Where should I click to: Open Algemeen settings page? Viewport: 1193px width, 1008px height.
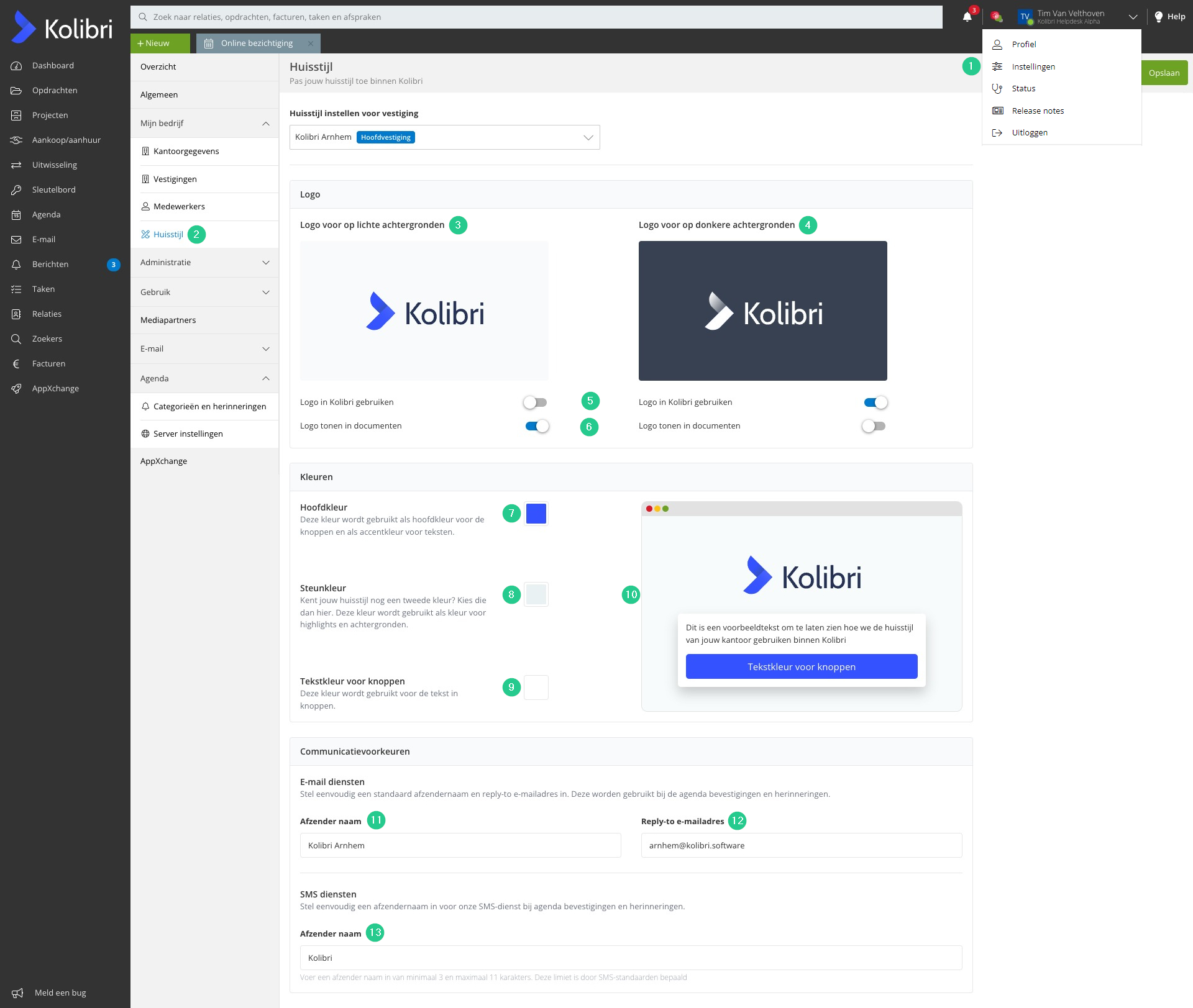pyautogui.click(x=204, y=95)
